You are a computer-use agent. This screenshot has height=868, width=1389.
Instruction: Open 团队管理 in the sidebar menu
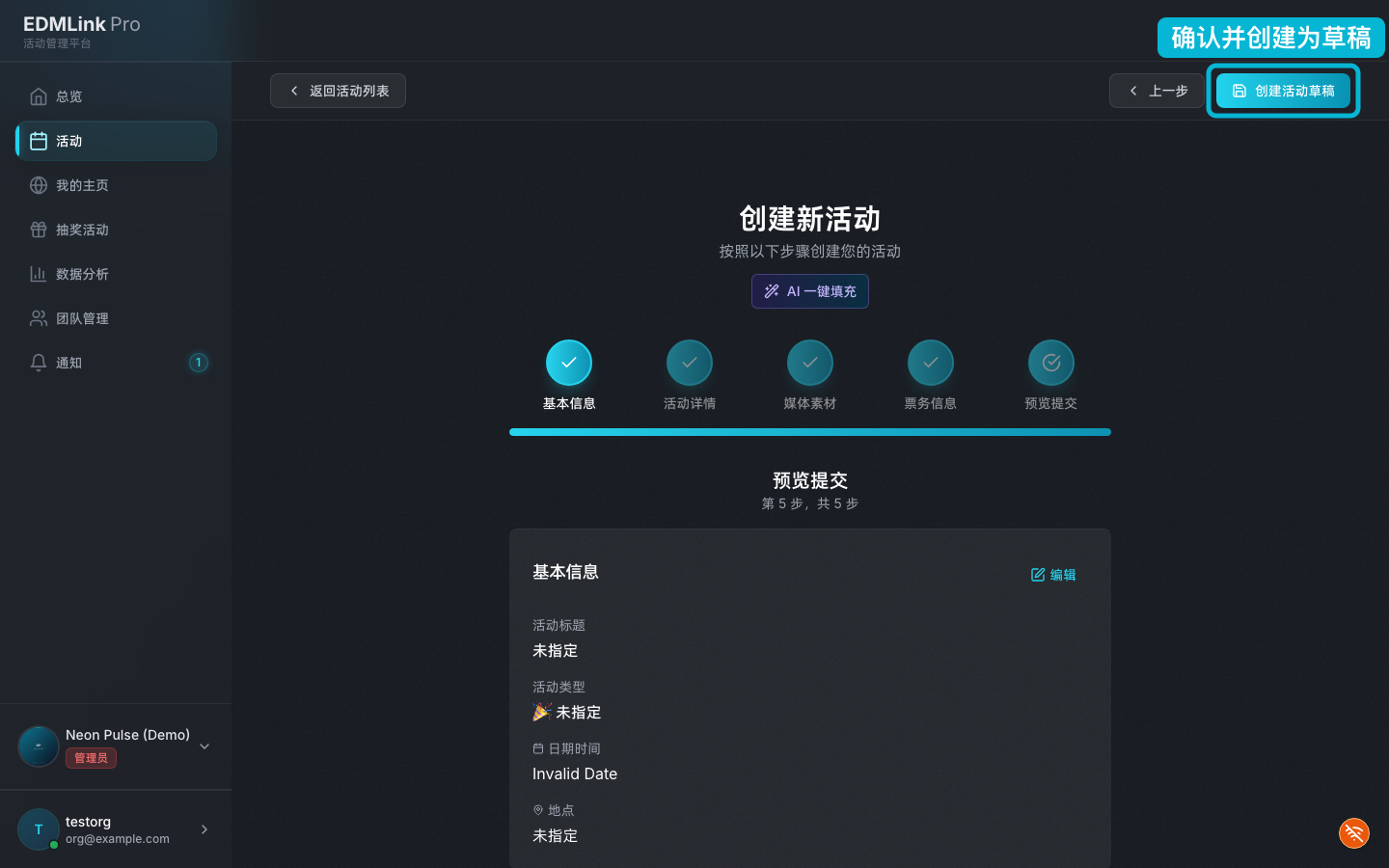[x=116, y=318]
